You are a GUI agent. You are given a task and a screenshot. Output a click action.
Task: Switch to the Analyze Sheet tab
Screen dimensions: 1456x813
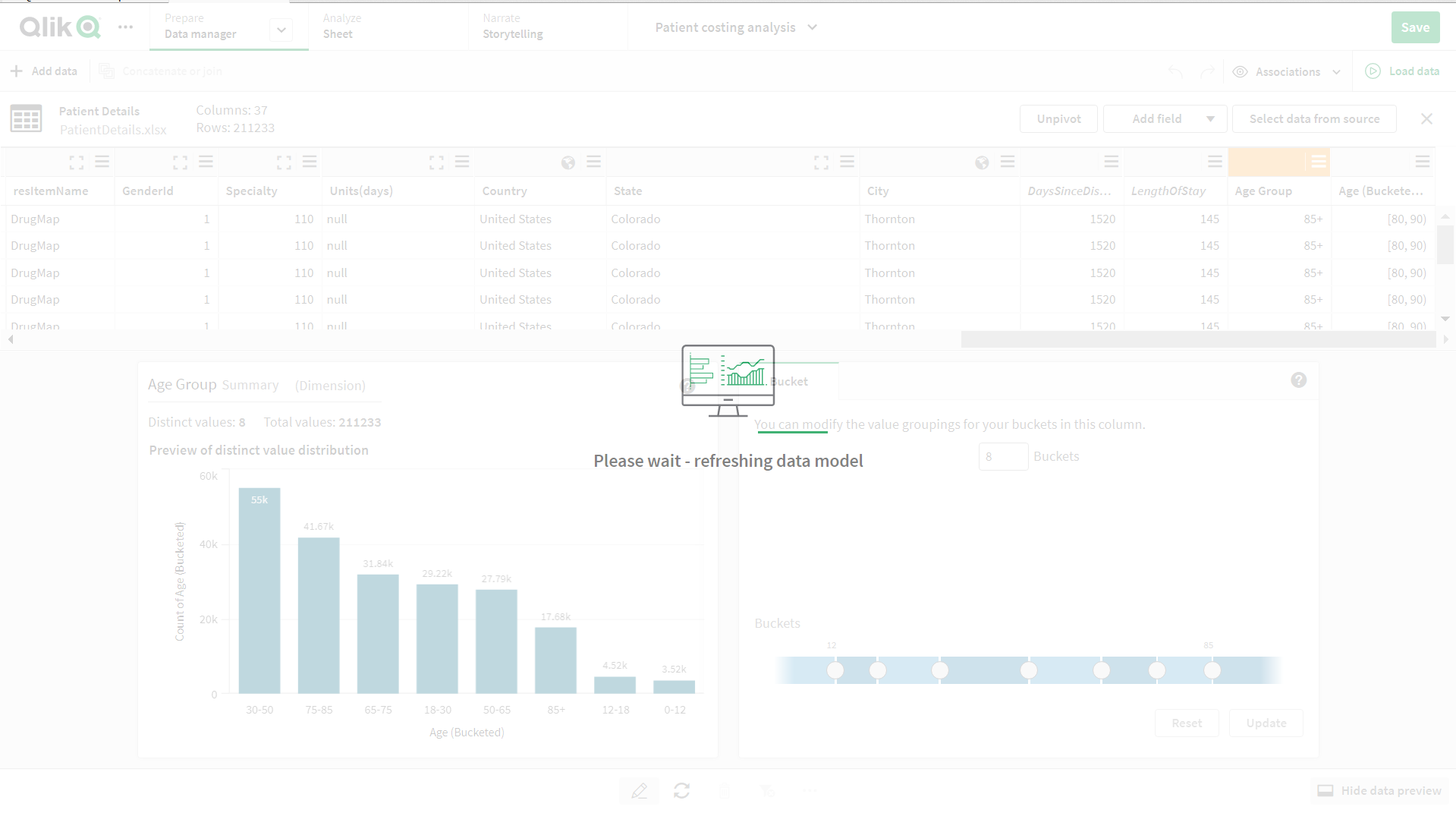[341, 27]
